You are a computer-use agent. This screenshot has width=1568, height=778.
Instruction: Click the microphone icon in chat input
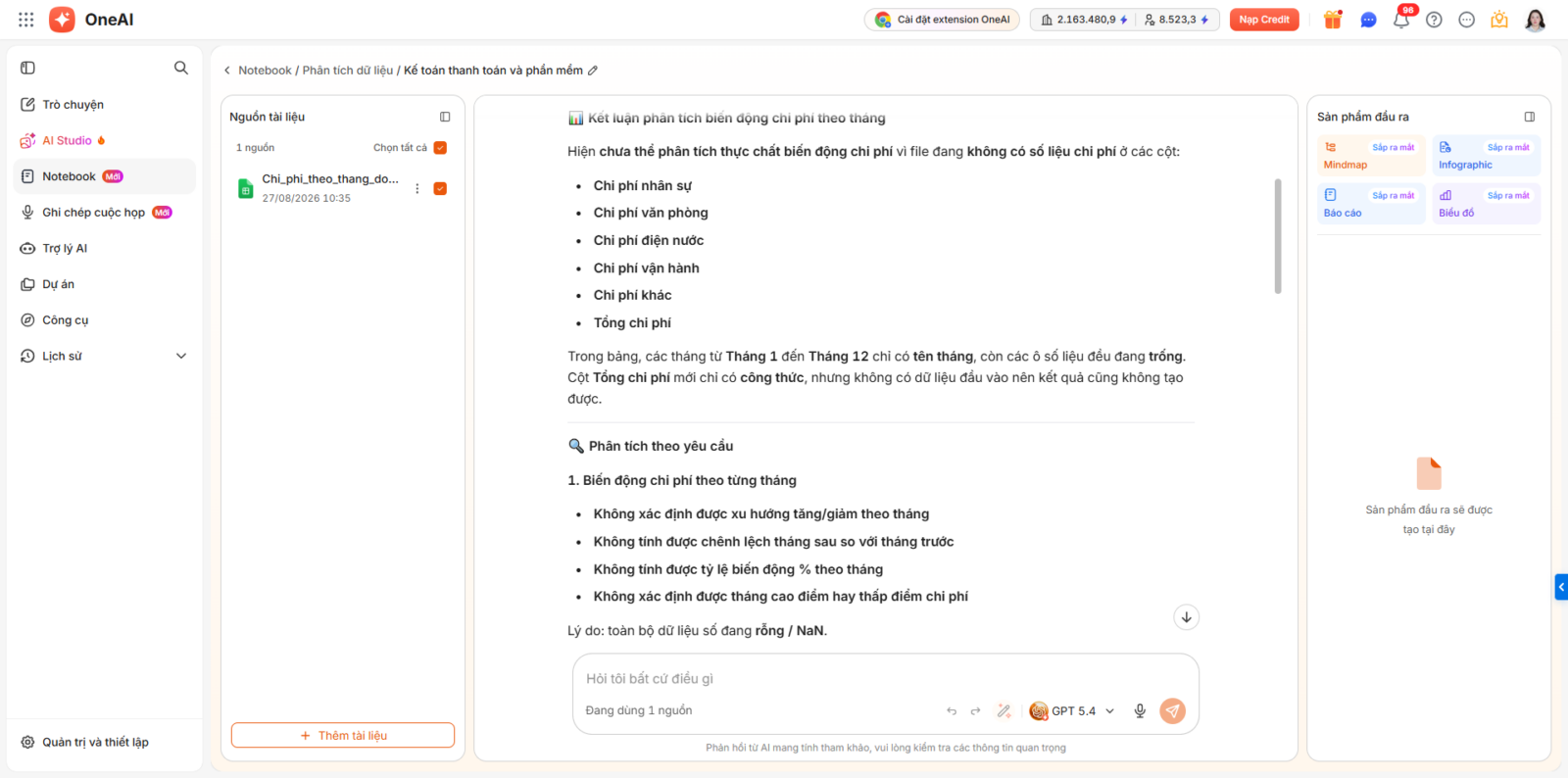coord(1140,711)
